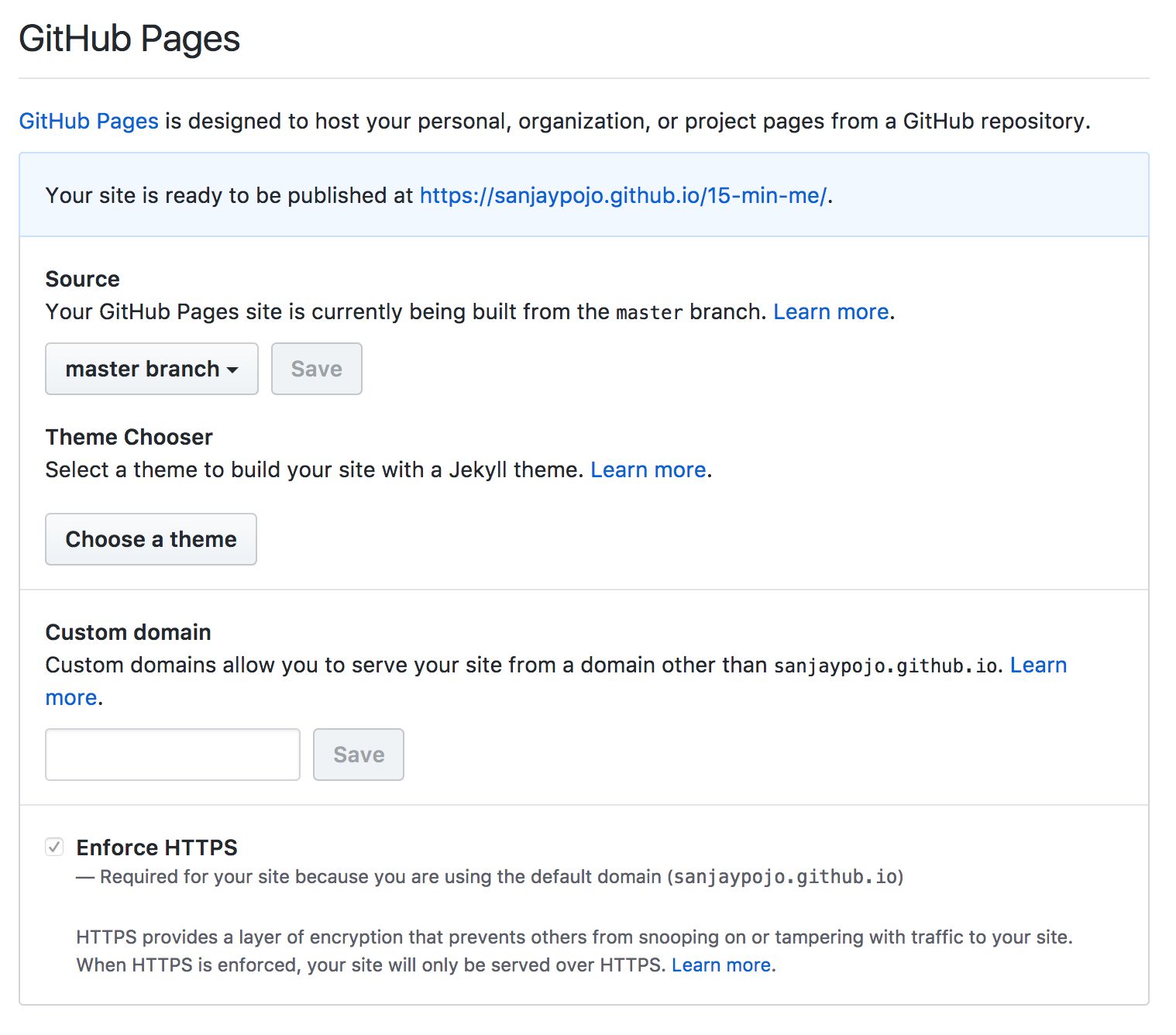
Task: Click Save button next to custom domain field
Action: [359, 755]
